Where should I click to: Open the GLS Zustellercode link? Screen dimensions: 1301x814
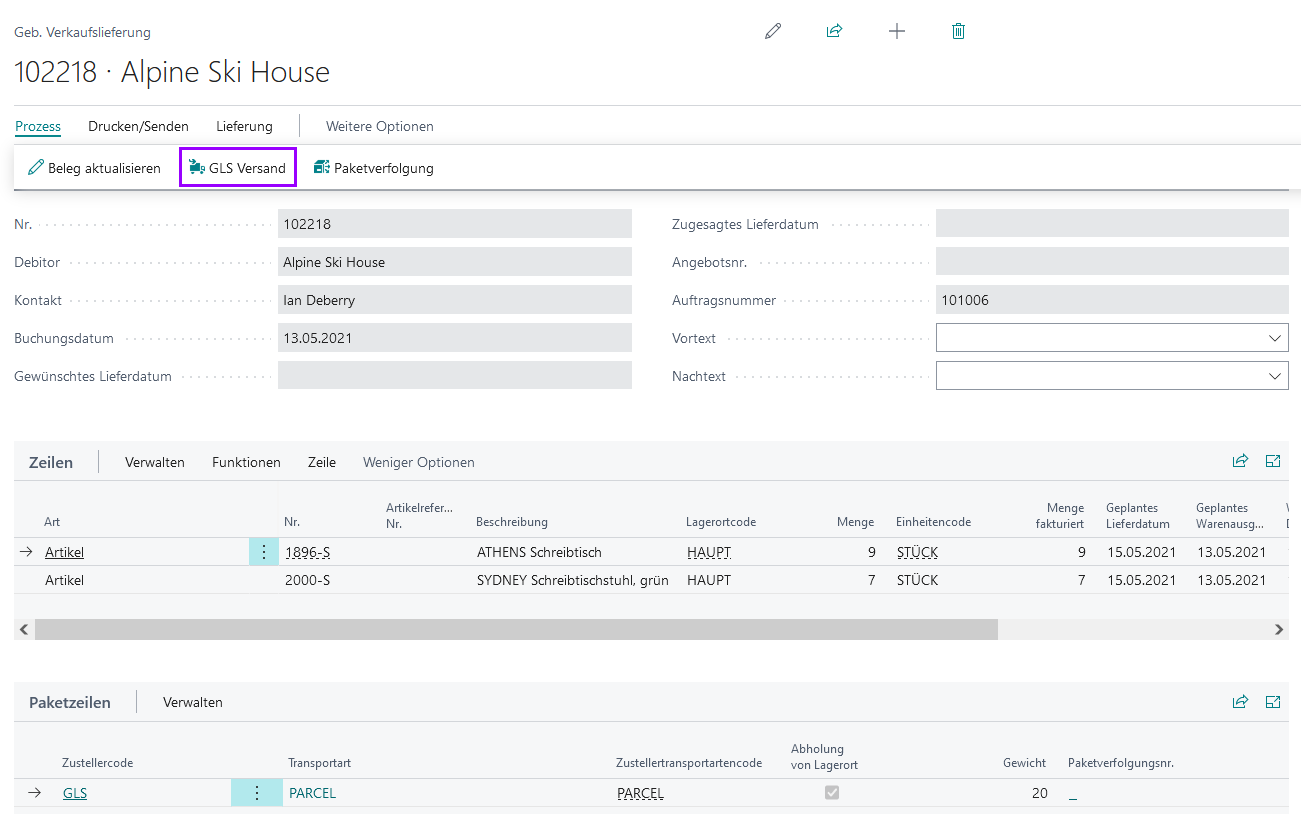point(75,793)
